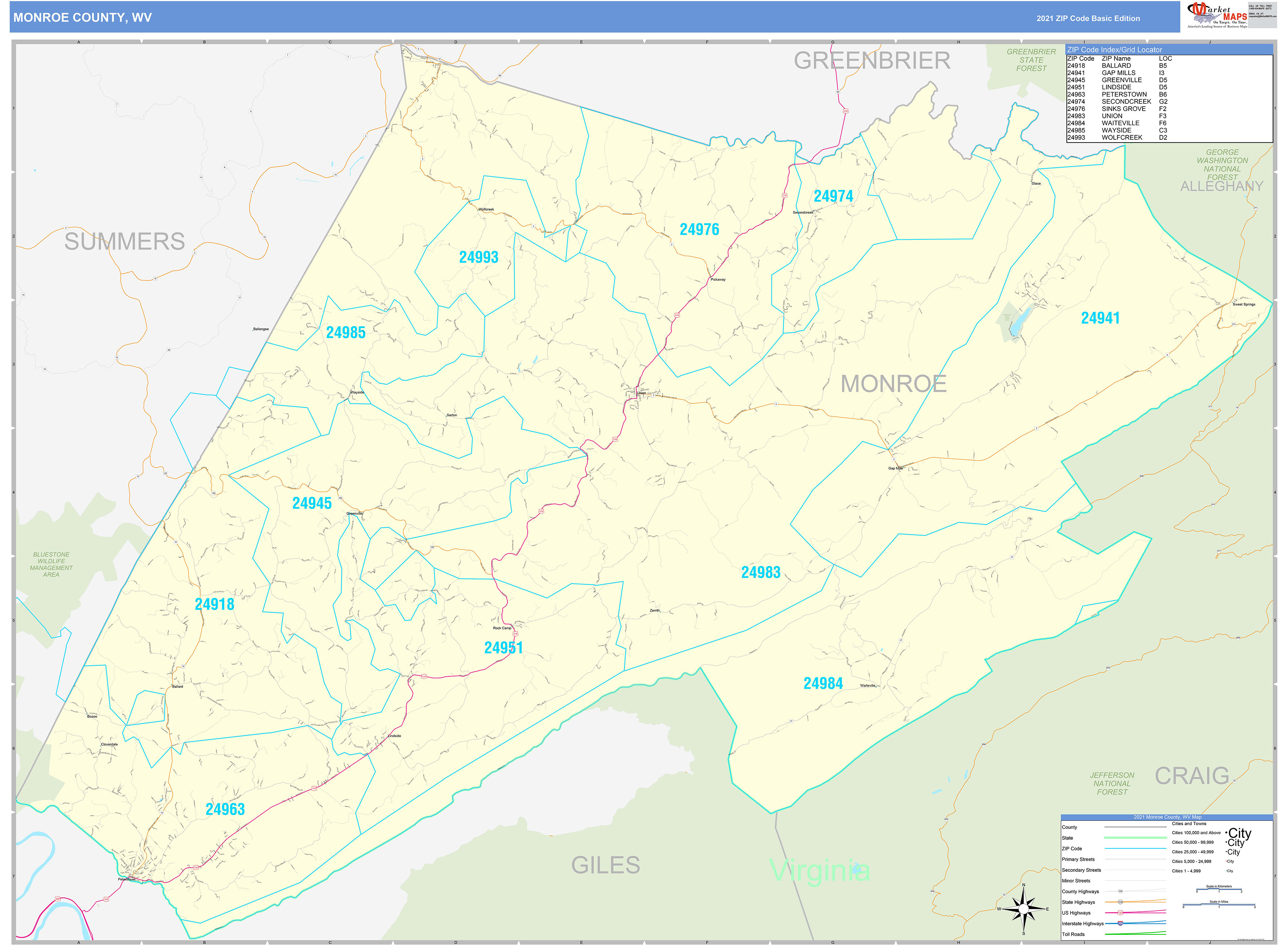Click the 24918 ZIP label on the map

[x=215, y=604]
